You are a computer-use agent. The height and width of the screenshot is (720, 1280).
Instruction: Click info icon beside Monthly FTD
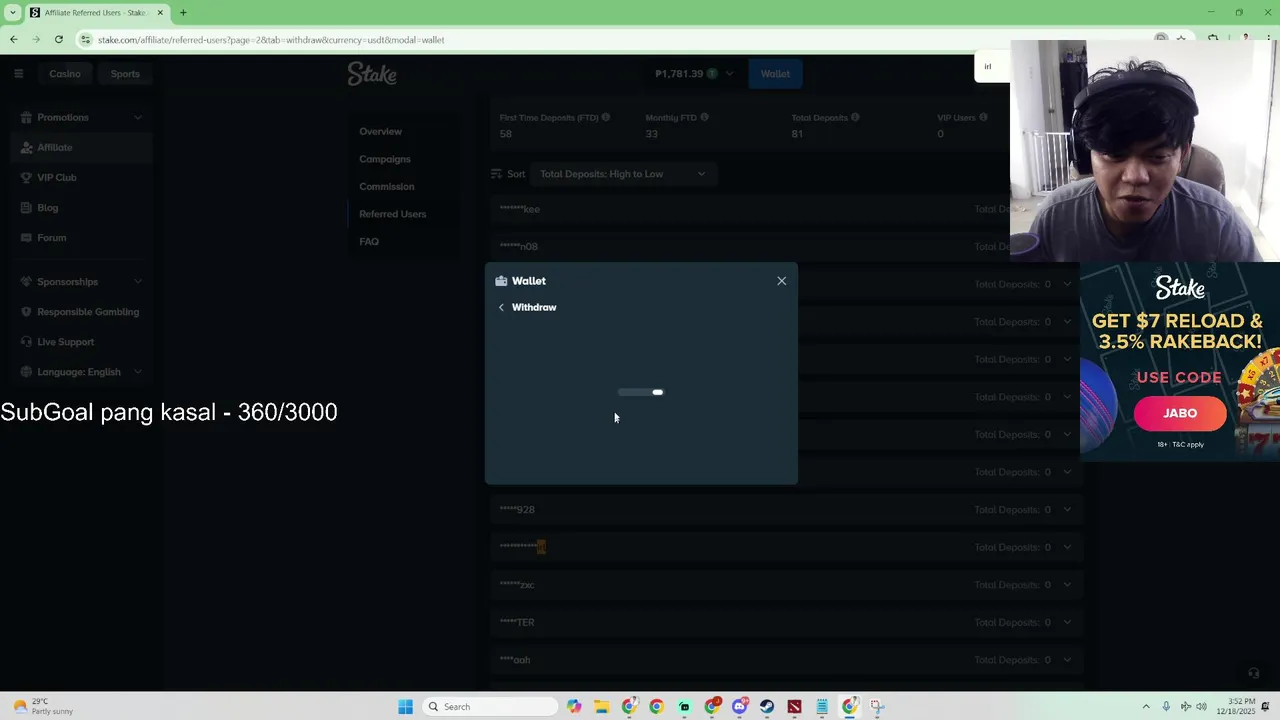pos(704,117)
